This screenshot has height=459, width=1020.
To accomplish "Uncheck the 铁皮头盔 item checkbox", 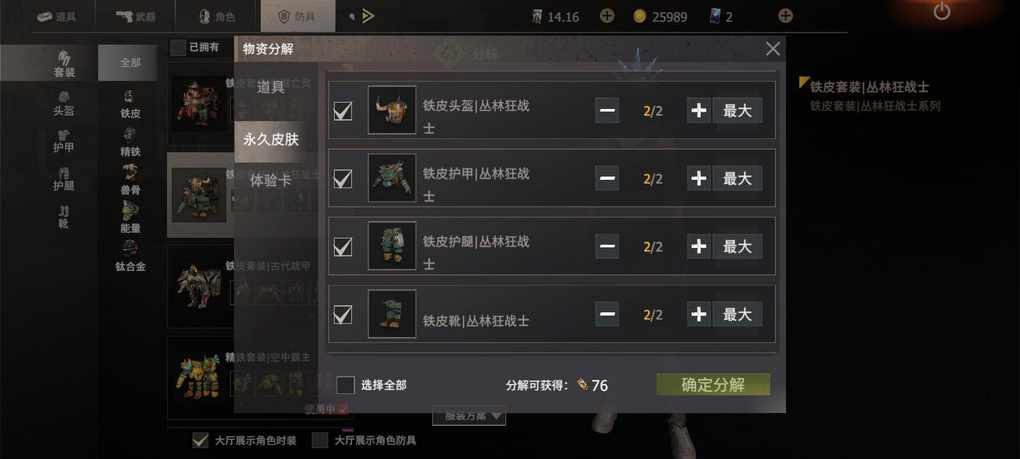I will pos(343,111).
